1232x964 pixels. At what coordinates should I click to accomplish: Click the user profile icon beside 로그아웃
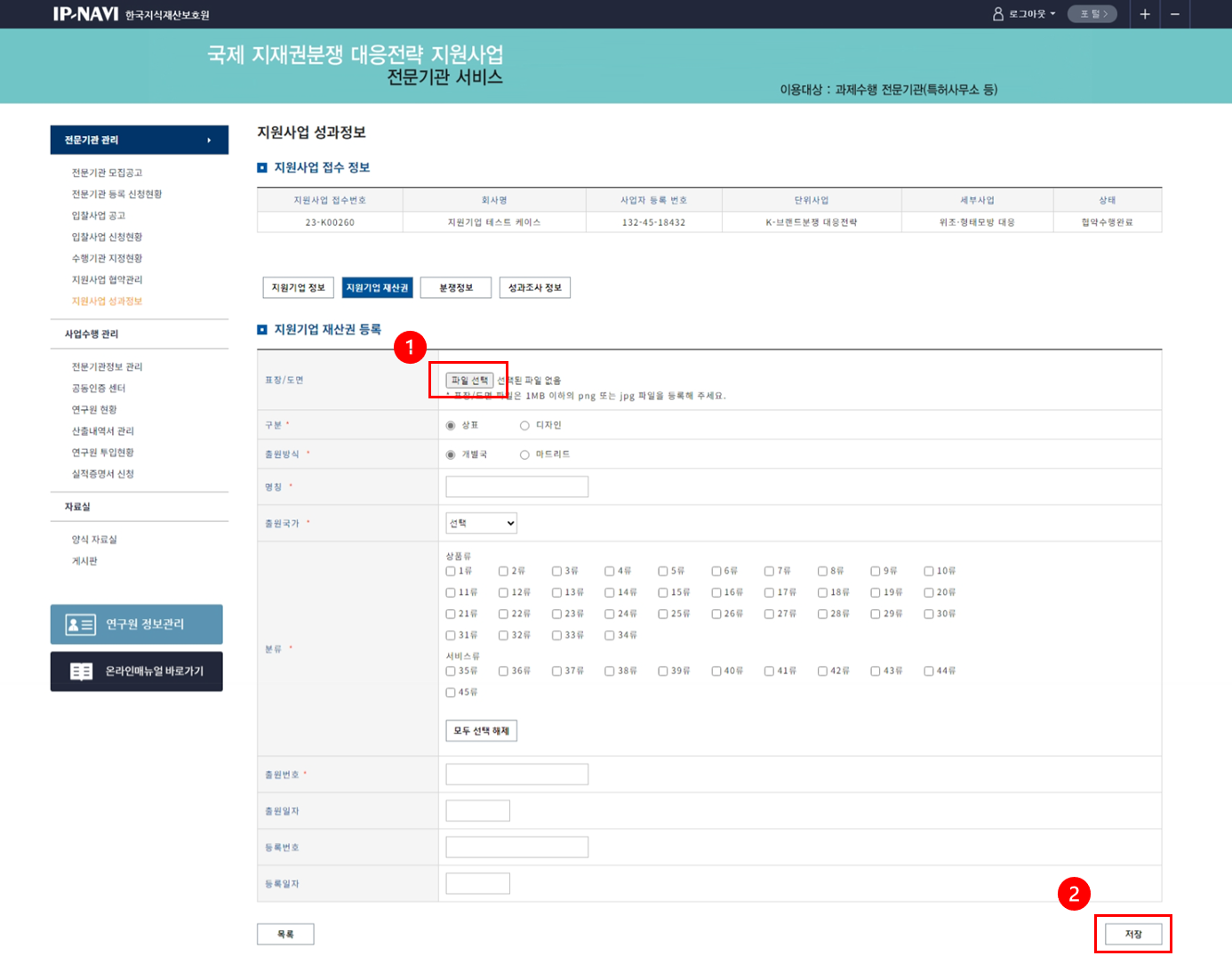[998, 14]
